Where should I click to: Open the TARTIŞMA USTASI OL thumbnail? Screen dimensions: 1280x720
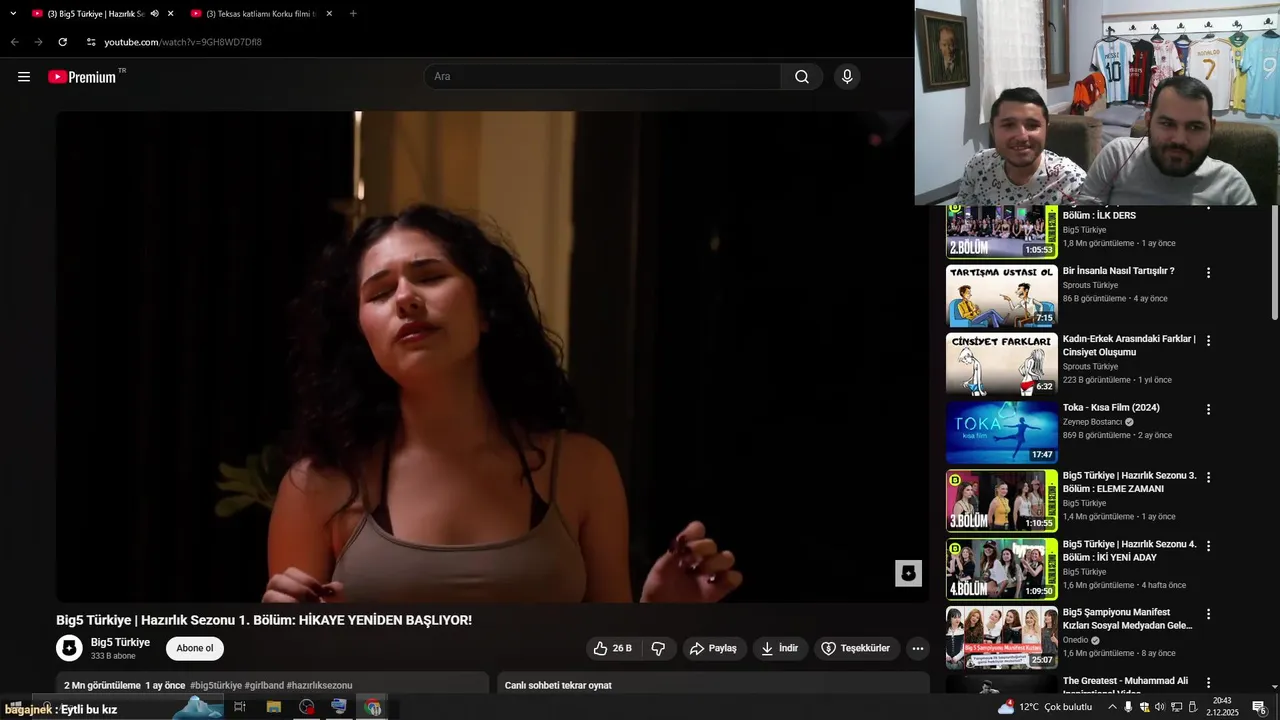(x=1001, y=296)
